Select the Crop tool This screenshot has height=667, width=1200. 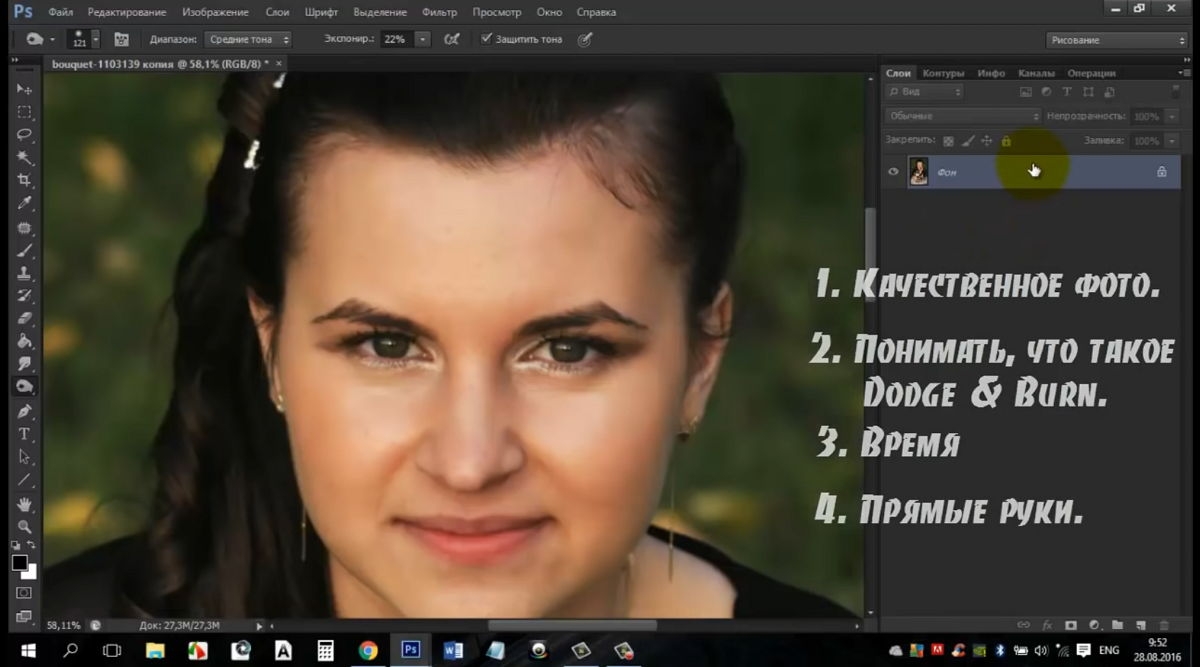pos(25,181)
